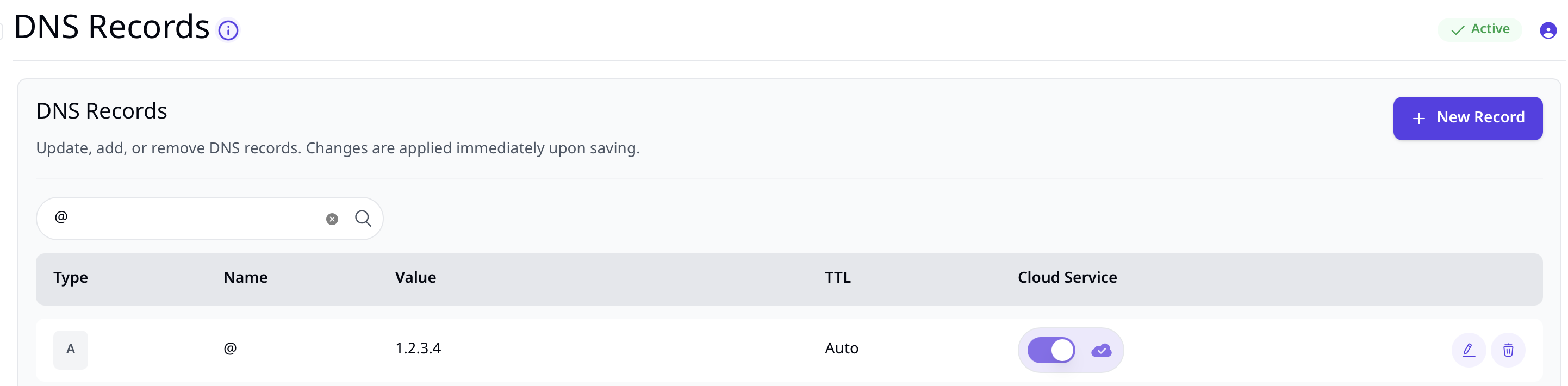1568x386 pixels.
Task: Delete the A record using the trash icon
Action: (1508, 350)
